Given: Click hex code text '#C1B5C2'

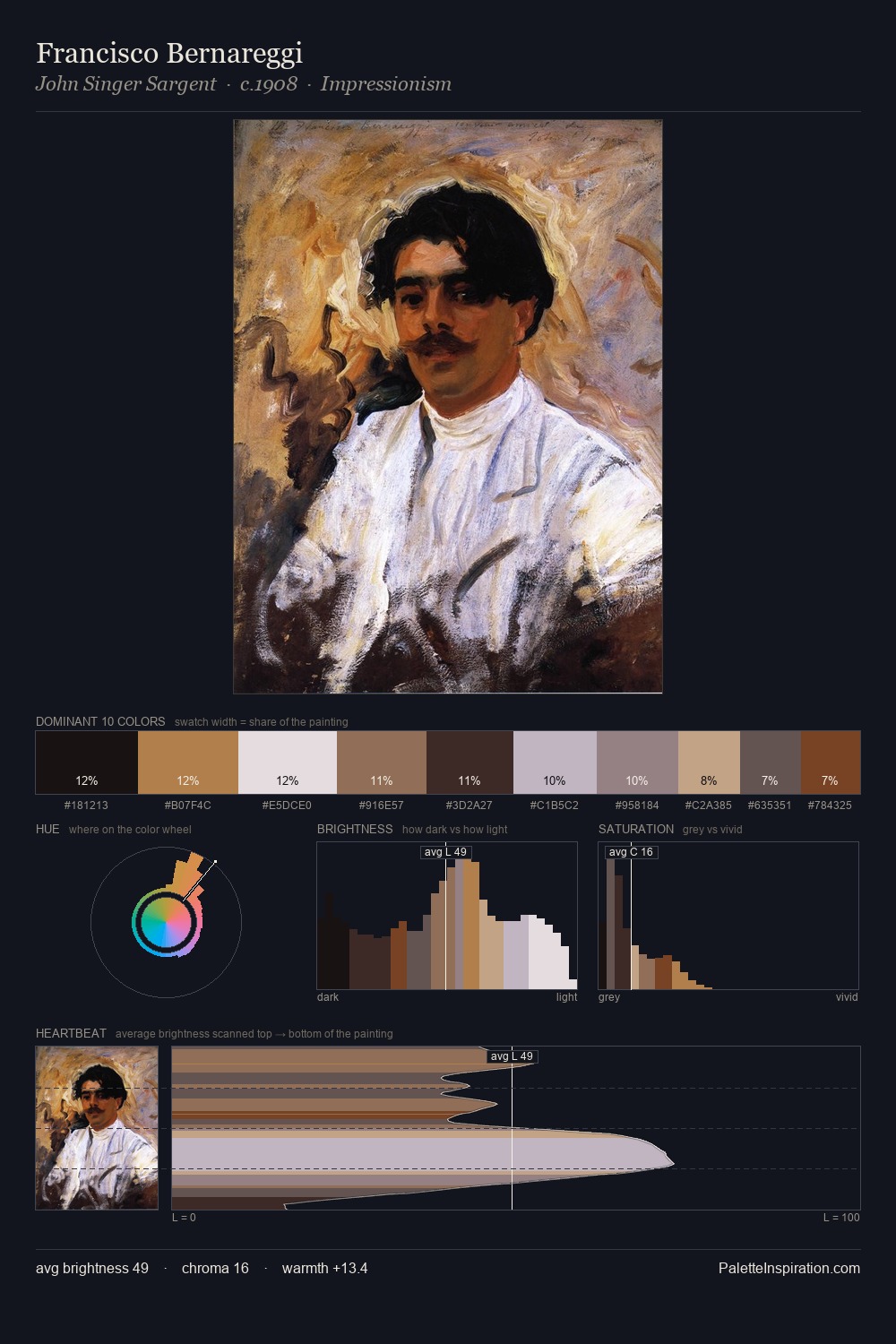Looking at the screenshot, I should click(555, 805).
